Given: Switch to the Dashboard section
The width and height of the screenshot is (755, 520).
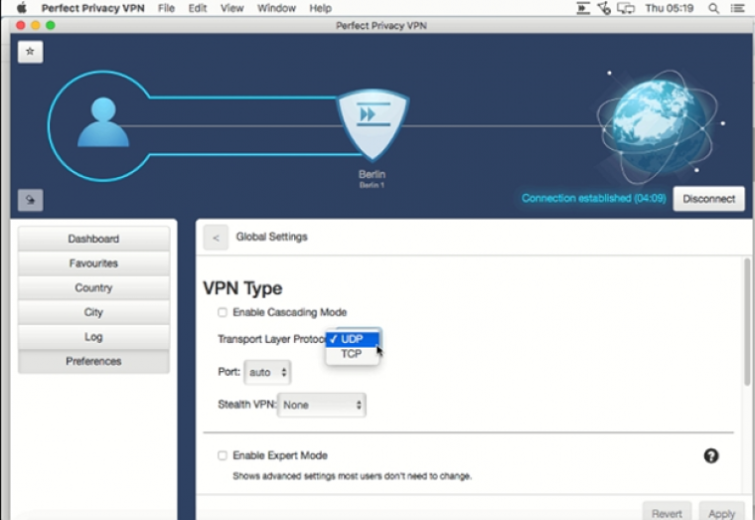Looking at the screenshot, I should coord(93,239).
